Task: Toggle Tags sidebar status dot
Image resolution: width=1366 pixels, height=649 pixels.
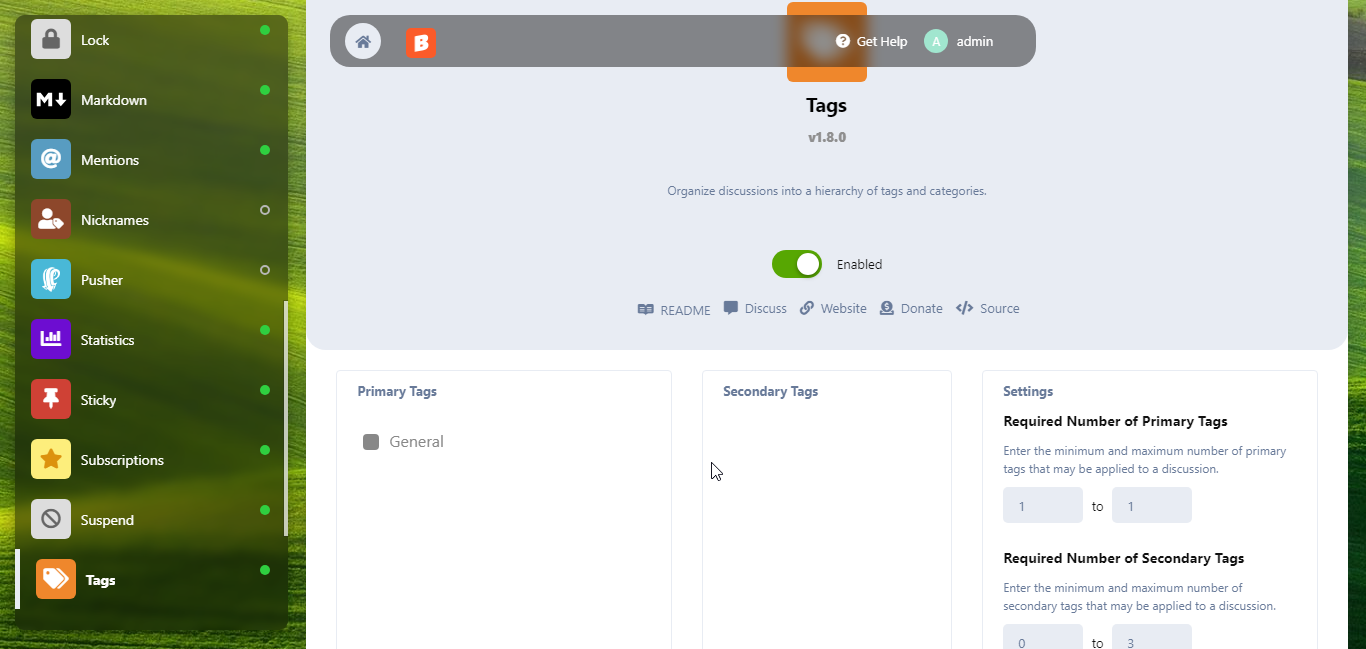Action: click(265, 570)
